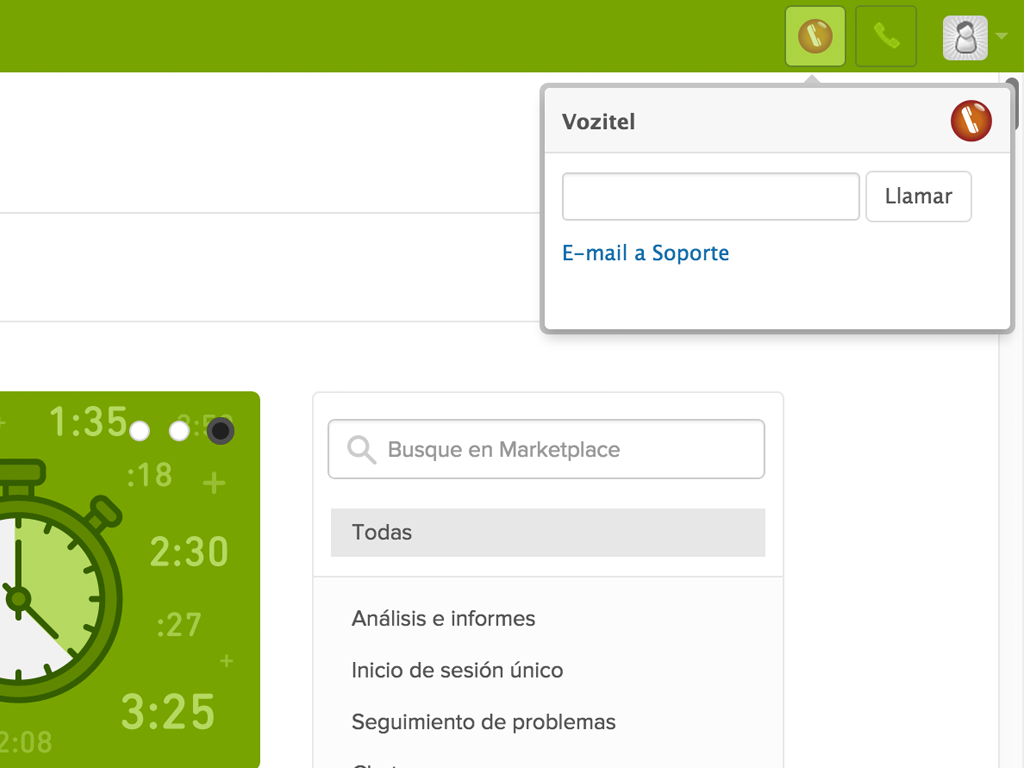Click the orange Vozitel phone icon in top bar
Screen dimensions: 1024x768
(x=815, y=37)
